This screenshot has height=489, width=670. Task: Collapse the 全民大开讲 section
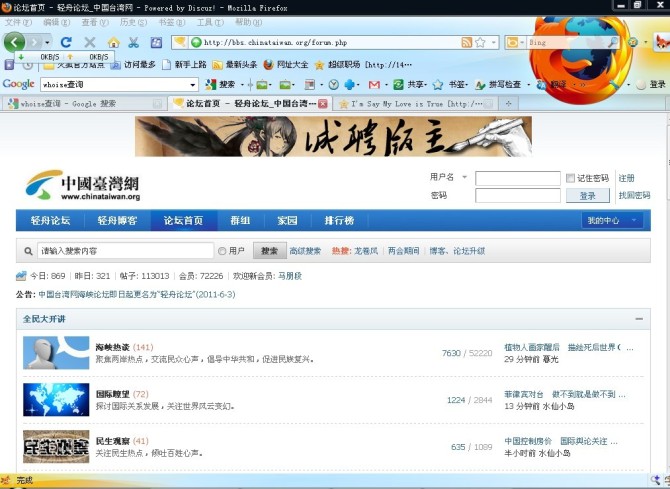point(639,319)
